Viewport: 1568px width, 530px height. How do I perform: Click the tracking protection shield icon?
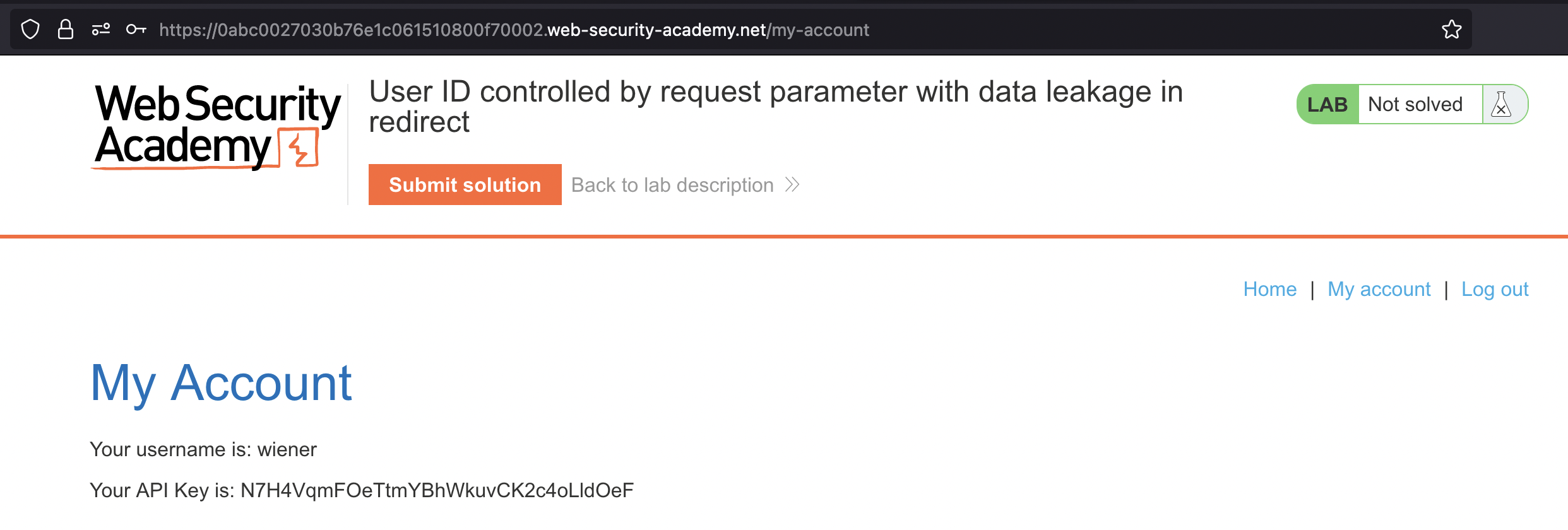(x=30, y=30)
